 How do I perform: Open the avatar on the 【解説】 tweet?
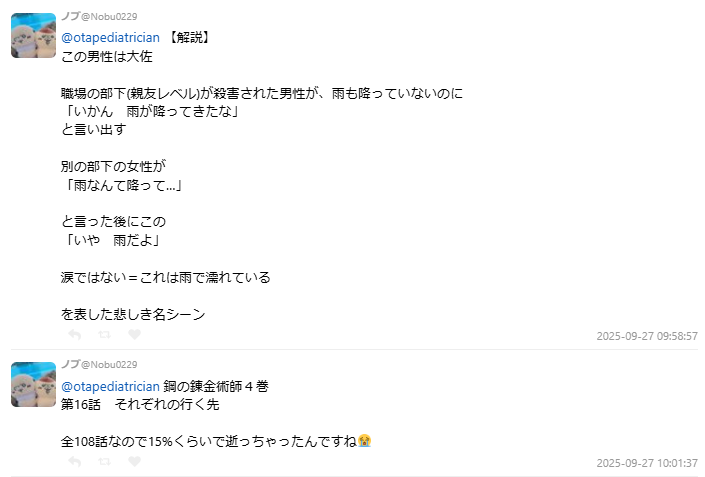33,36
